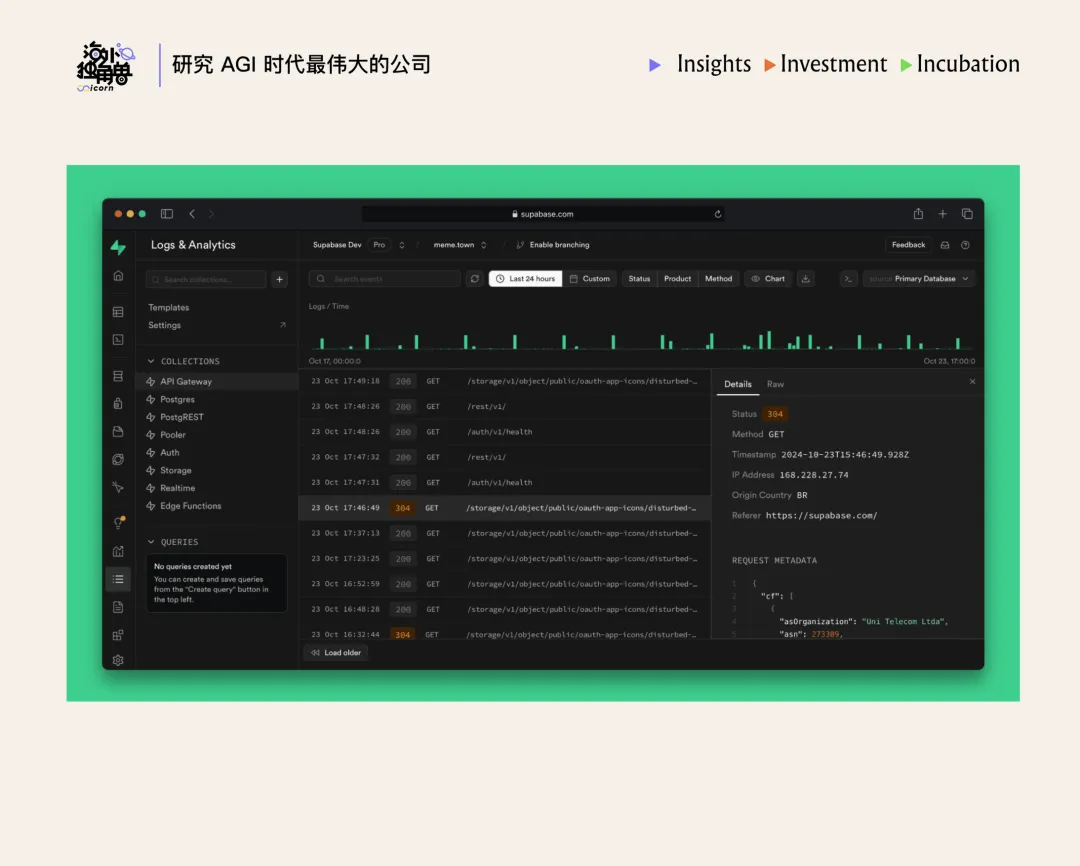The width and height of the screenshot is (1080, 866).
Task: Open the Integrations icon in sidebar
Action: coord(118,635)
